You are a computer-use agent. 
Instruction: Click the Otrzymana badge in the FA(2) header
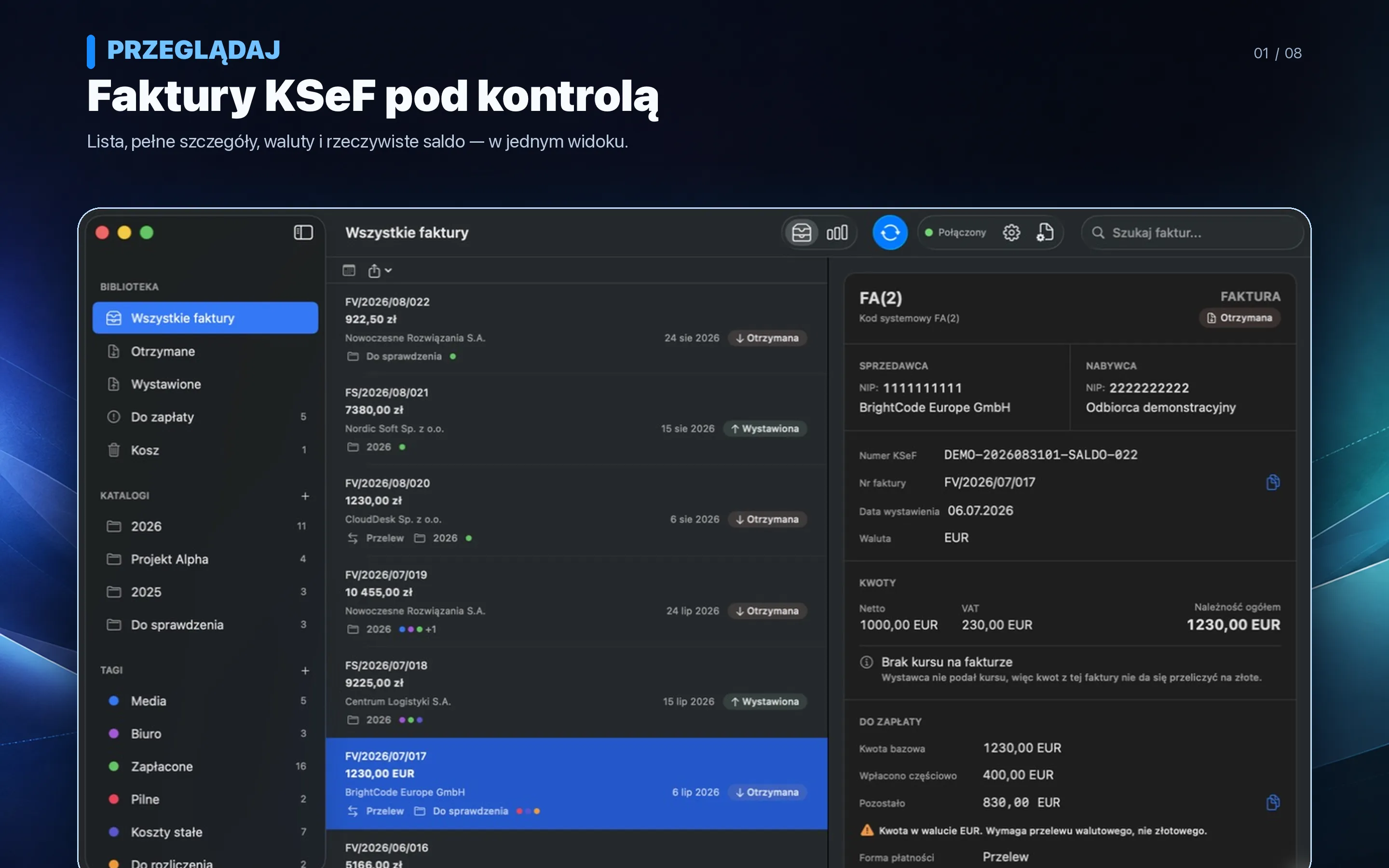1239,318
